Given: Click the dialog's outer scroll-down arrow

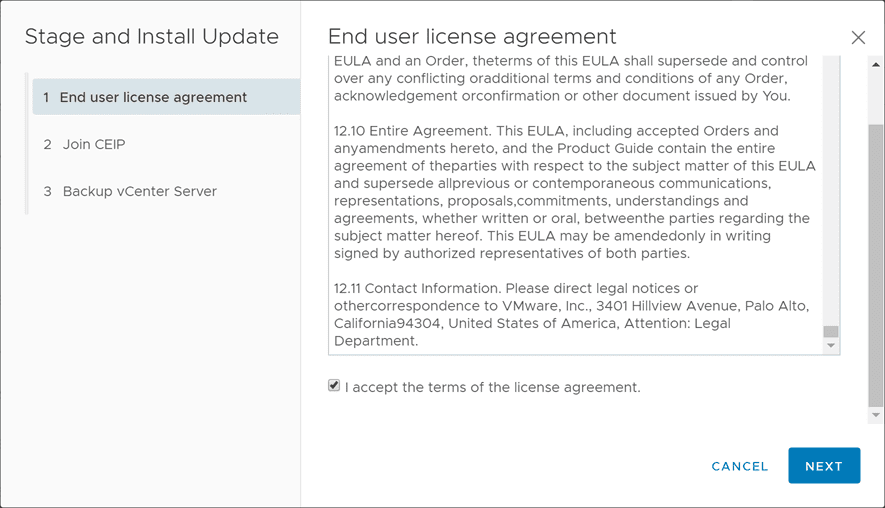Looking at the screenshot, I should (x=876, y=415).
